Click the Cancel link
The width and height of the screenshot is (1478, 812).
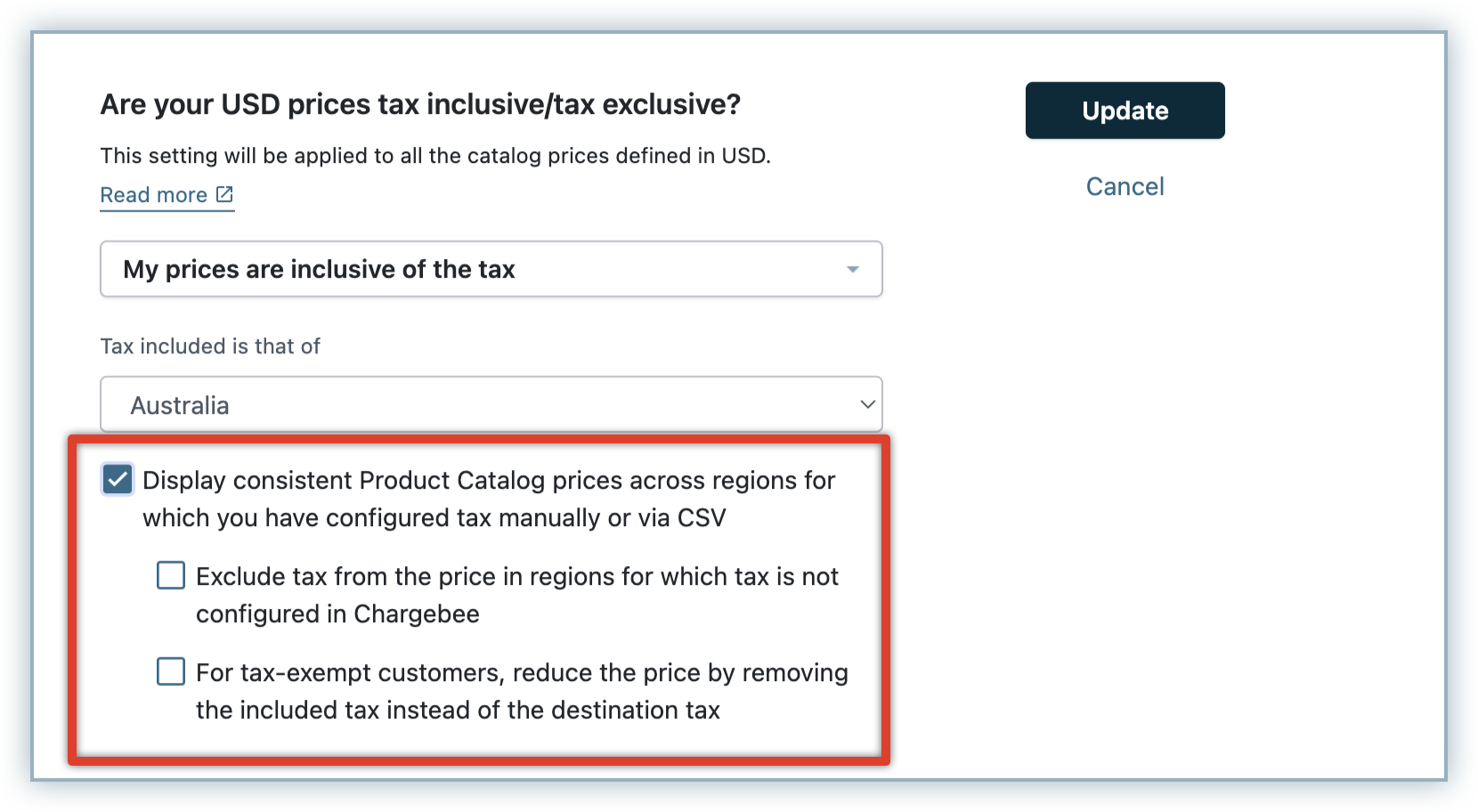(x=1125, y=186)
